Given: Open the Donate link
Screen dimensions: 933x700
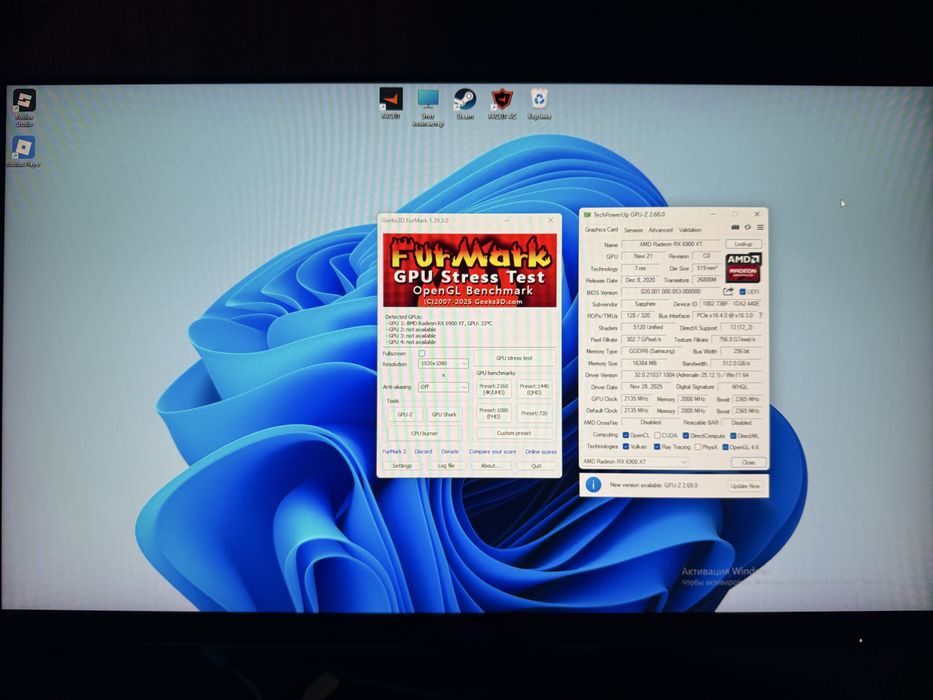Looking at the screenshot, I should tap(450, 452).
